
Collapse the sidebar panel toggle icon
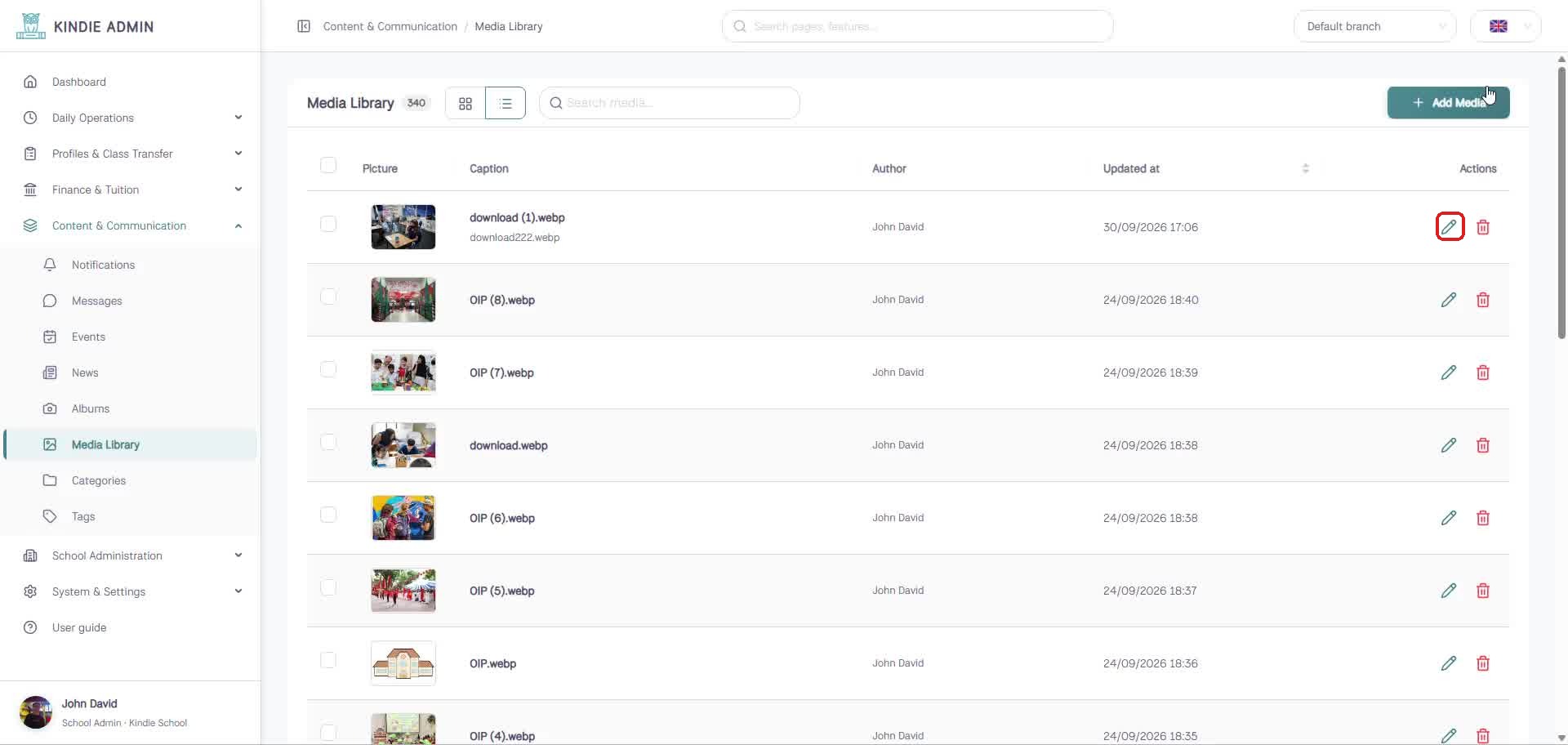(x=304, y=26)
